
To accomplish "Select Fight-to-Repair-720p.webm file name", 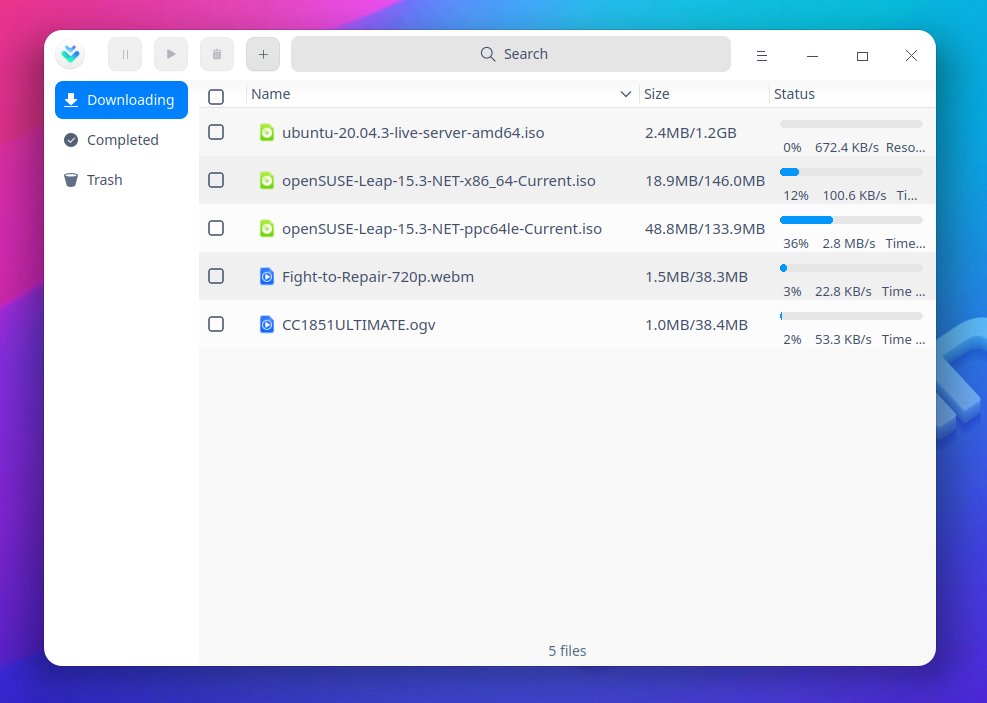I will pos(378,277).
